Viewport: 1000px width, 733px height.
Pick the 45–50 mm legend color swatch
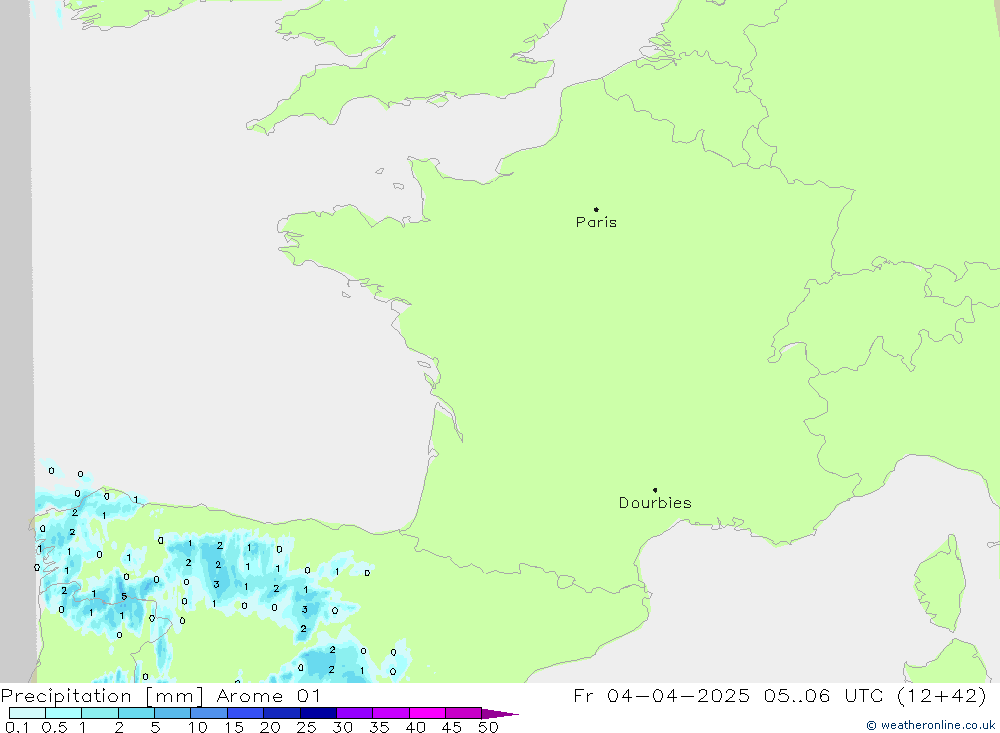[464, 713]
